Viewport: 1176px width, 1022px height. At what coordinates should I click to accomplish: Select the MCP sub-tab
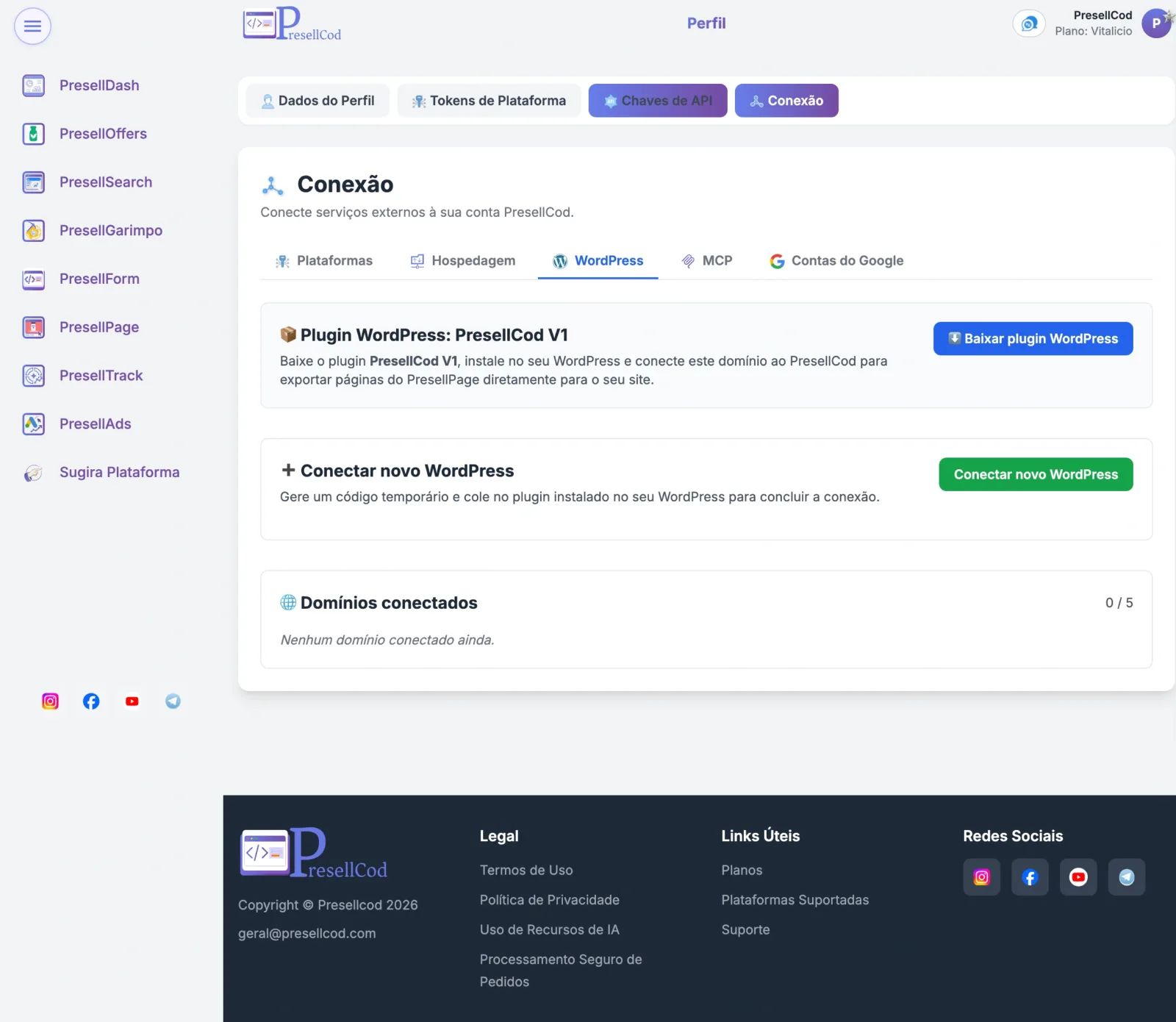[x=707, y=261]
